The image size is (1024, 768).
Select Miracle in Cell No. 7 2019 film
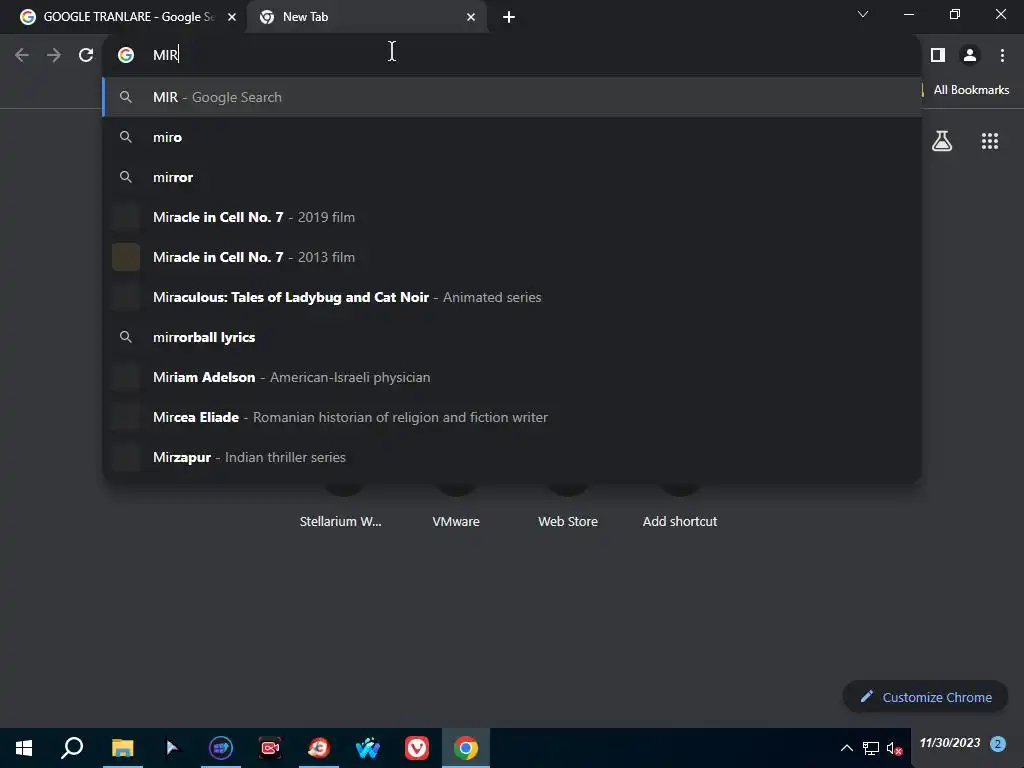point(512,217)
